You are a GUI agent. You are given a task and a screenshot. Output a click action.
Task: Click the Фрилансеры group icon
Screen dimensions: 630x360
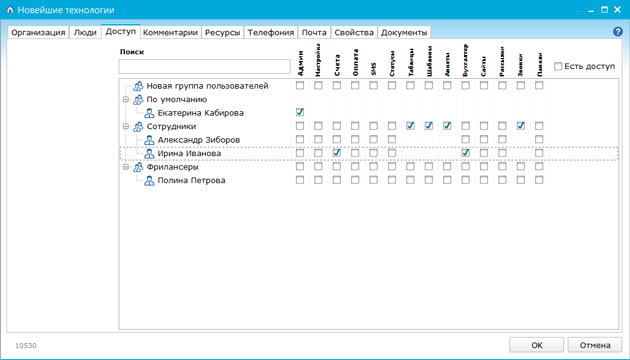tap(138, 167)
